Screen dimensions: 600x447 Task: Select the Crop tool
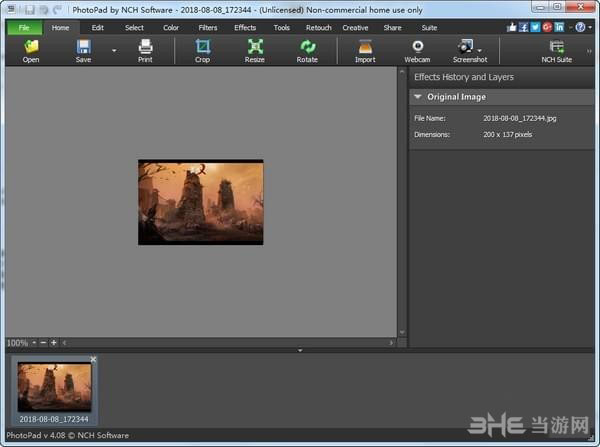pos(203,46)
